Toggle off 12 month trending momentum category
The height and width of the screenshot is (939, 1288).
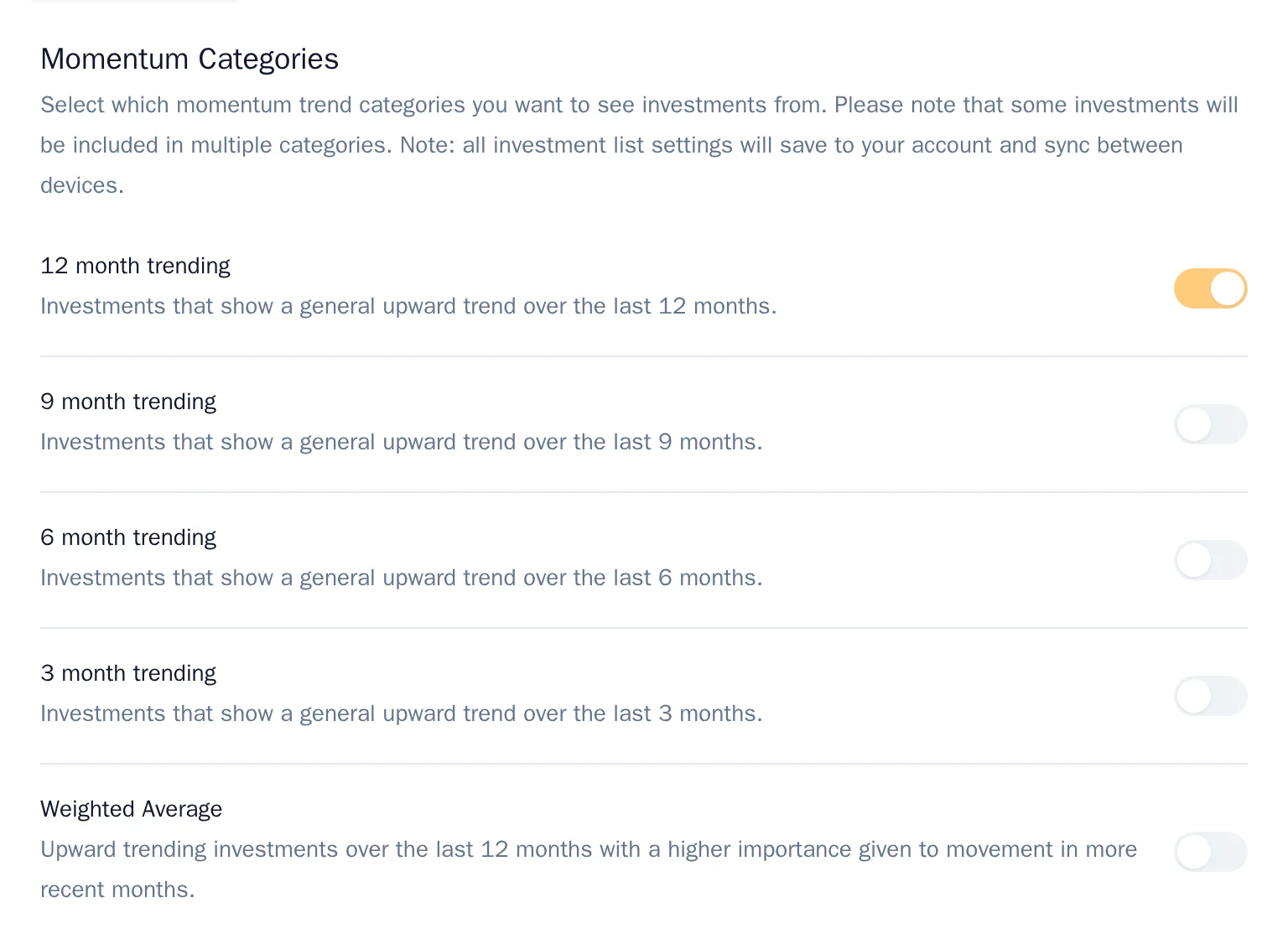(1210, 288)
